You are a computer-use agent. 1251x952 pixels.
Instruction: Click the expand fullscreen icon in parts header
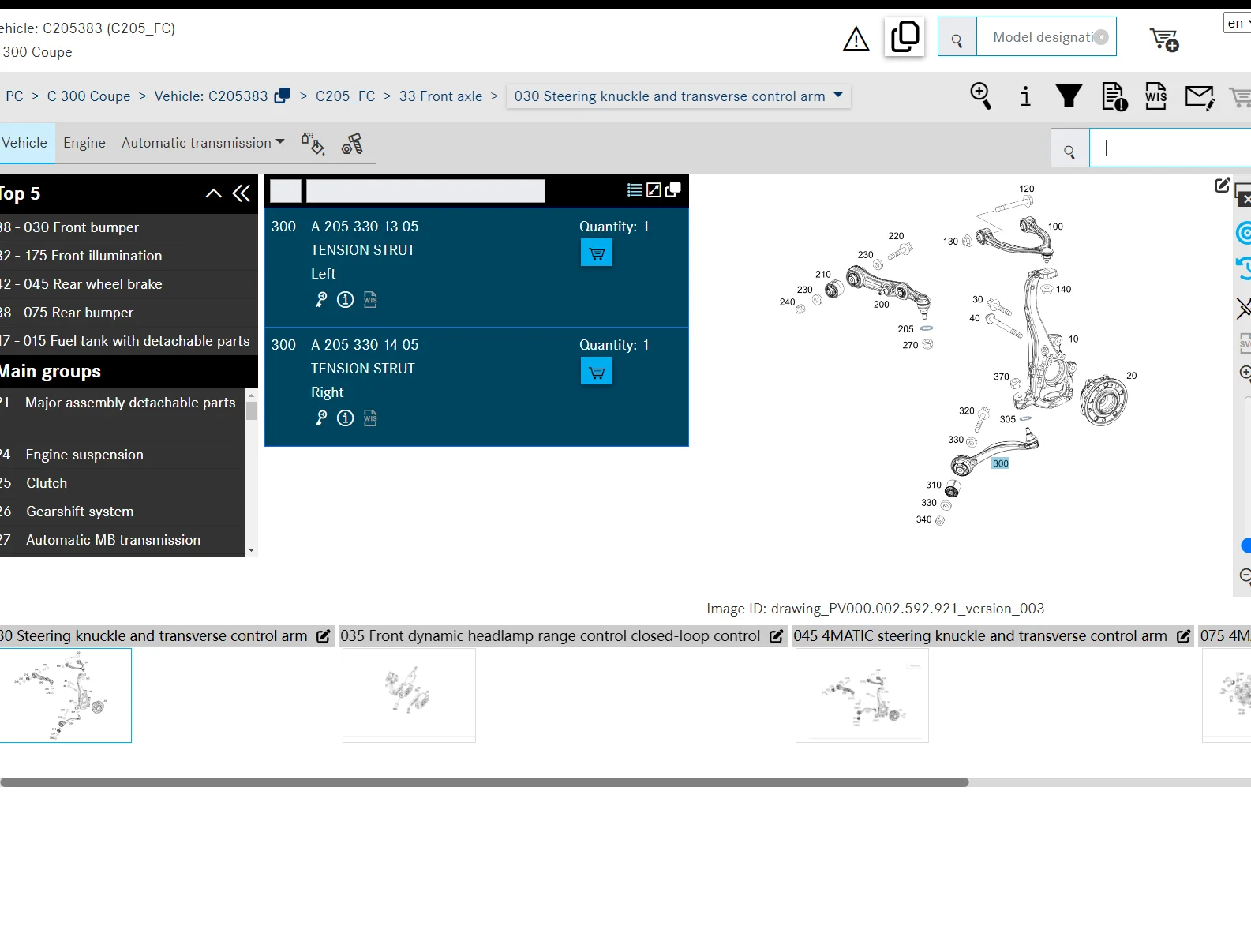(654, 190)
